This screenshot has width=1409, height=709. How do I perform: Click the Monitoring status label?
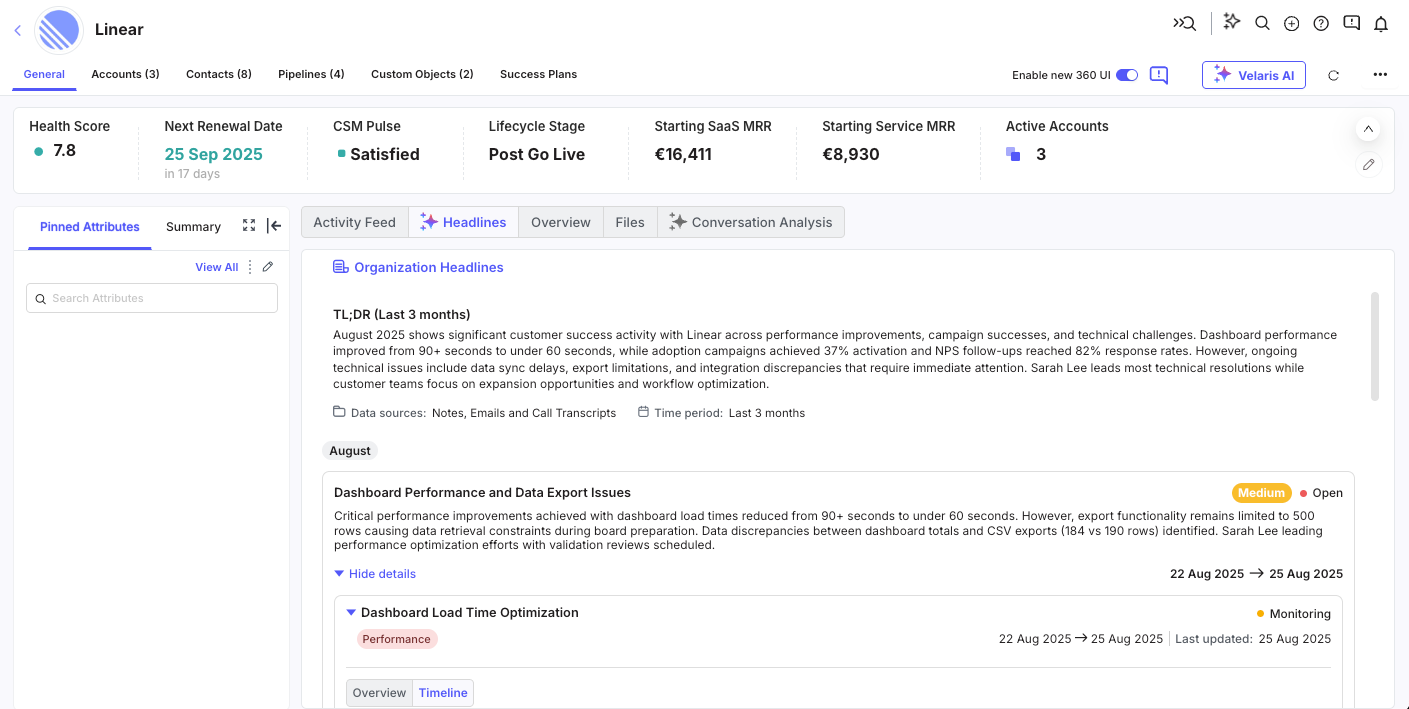tap(1294, 614)
